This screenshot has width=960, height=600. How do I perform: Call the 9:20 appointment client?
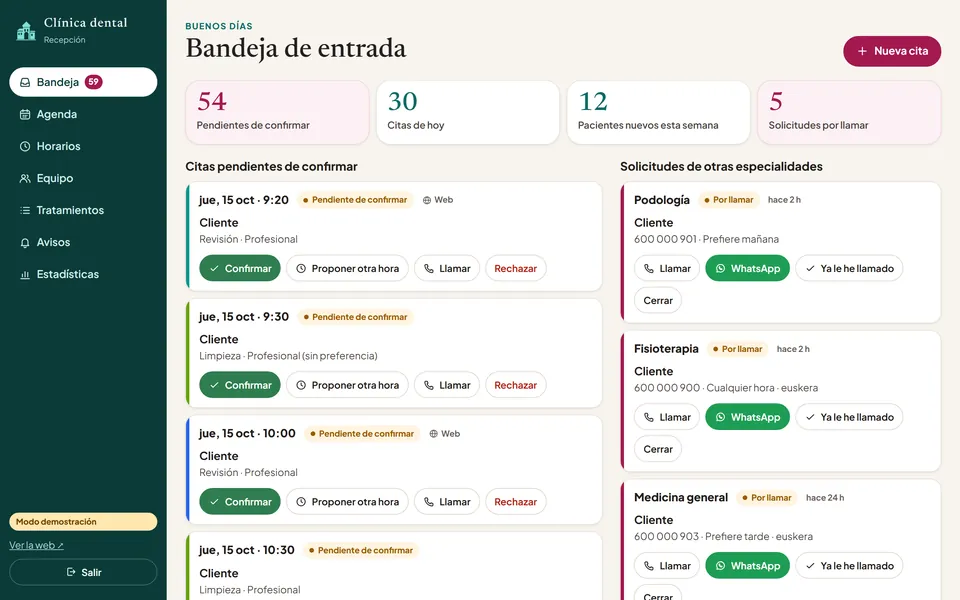pyautogui.click(x=447, y=268)
